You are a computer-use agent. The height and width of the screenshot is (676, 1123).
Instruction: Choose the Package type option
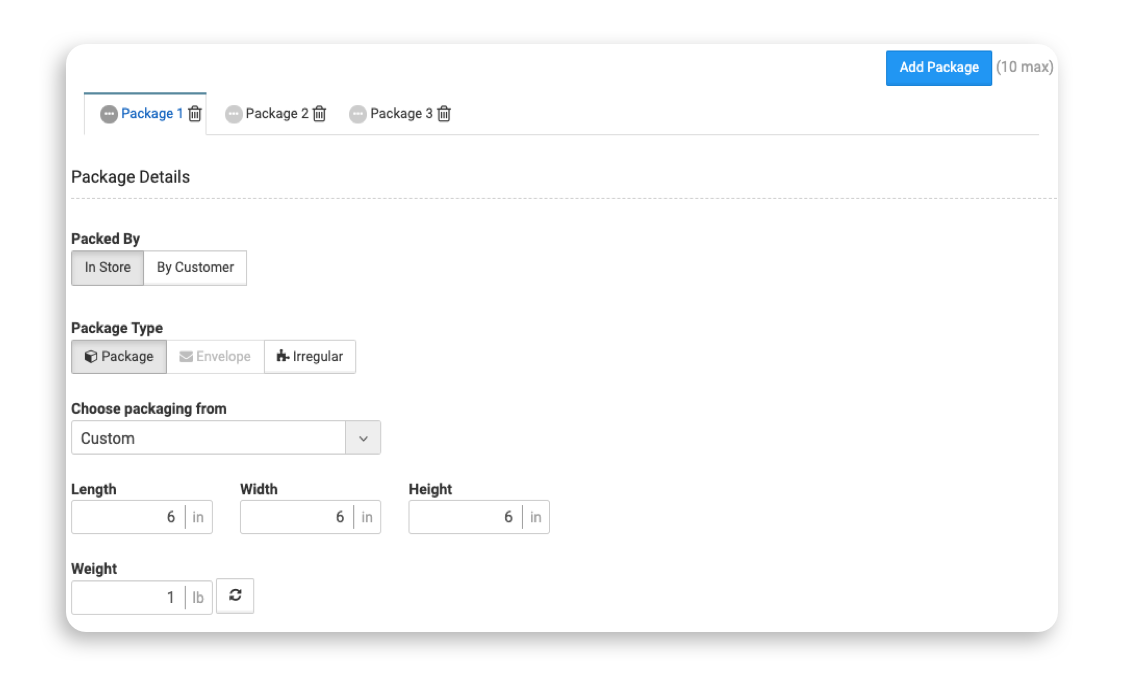tap(119, 357)
